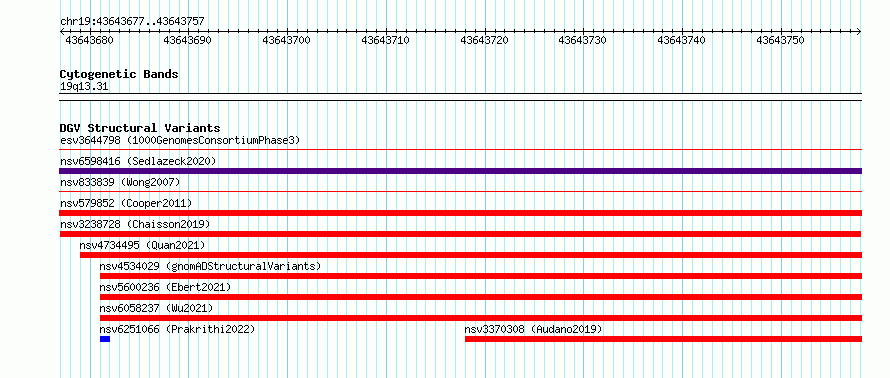This screenshot has height=378, width=890.
Task: Click ruler position 43643680
Action: [90, 40]
